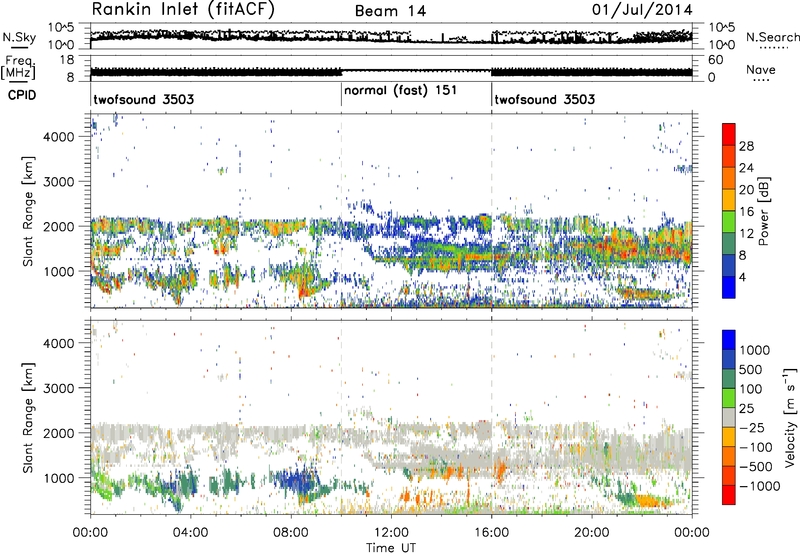The width and height of the screenshot is (800, 554).
Task: Click the 'Nave' legend label
Action: click(x=761, y=70)
